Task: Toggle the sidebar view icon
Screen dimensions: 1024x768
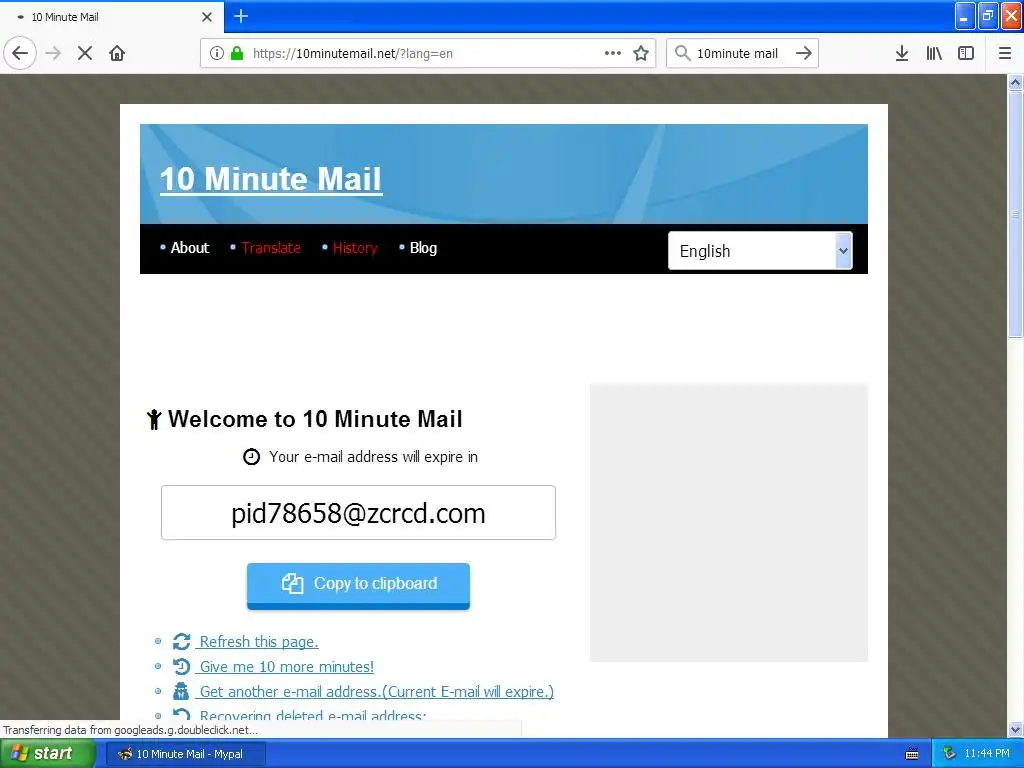Action: [x=966, y=53]
